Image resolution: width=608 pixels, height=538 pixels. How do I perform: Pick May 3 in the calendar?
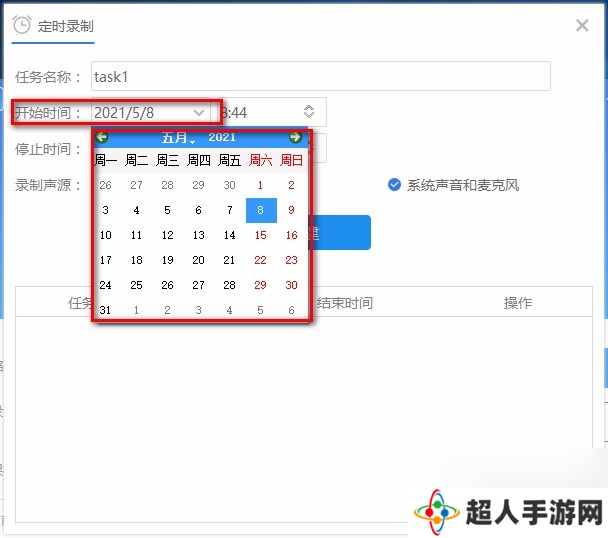105,210
